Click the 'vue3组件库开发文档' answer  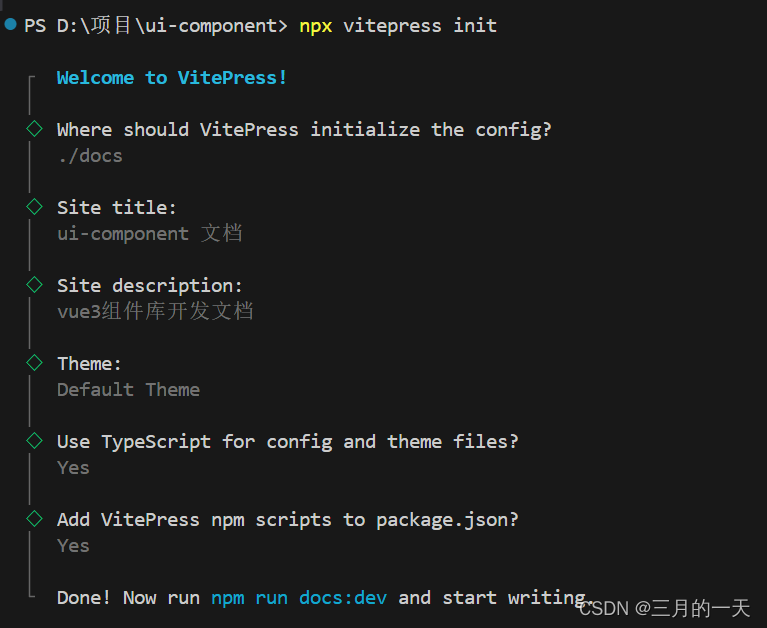[x=155, y=312]
